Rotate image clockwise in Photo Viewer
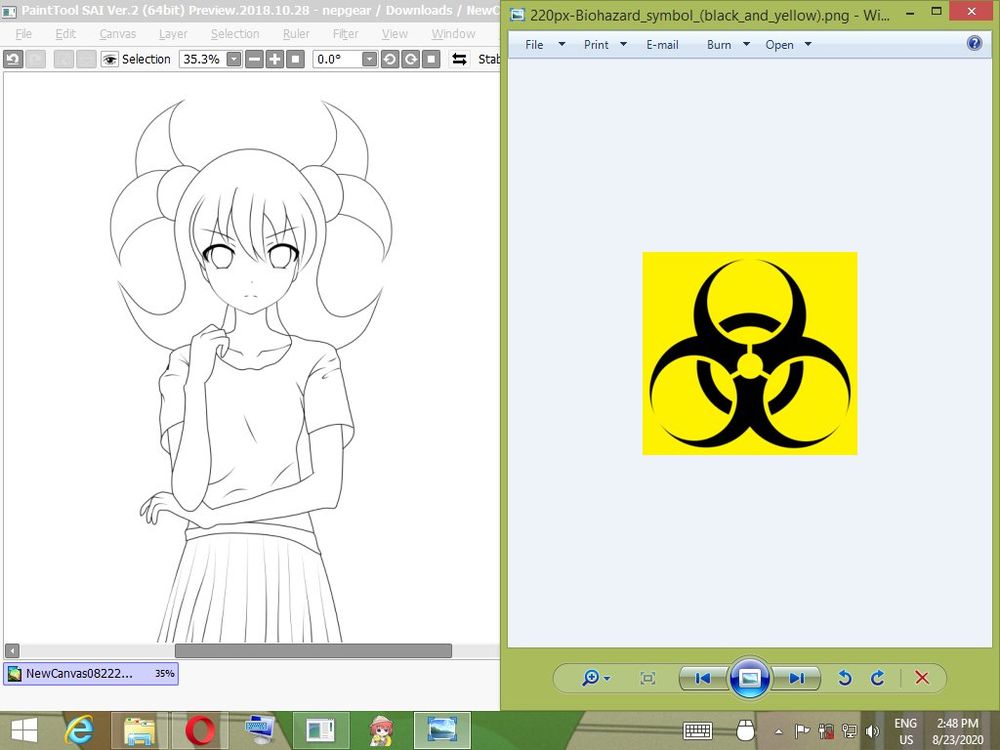The image size is (1000, 750). (x=878, y=678)
